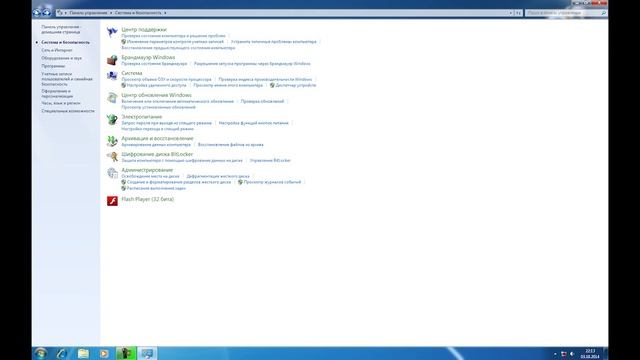
Task: Open Архивация и восстановление heading
Action: click(x=157, y=138)
